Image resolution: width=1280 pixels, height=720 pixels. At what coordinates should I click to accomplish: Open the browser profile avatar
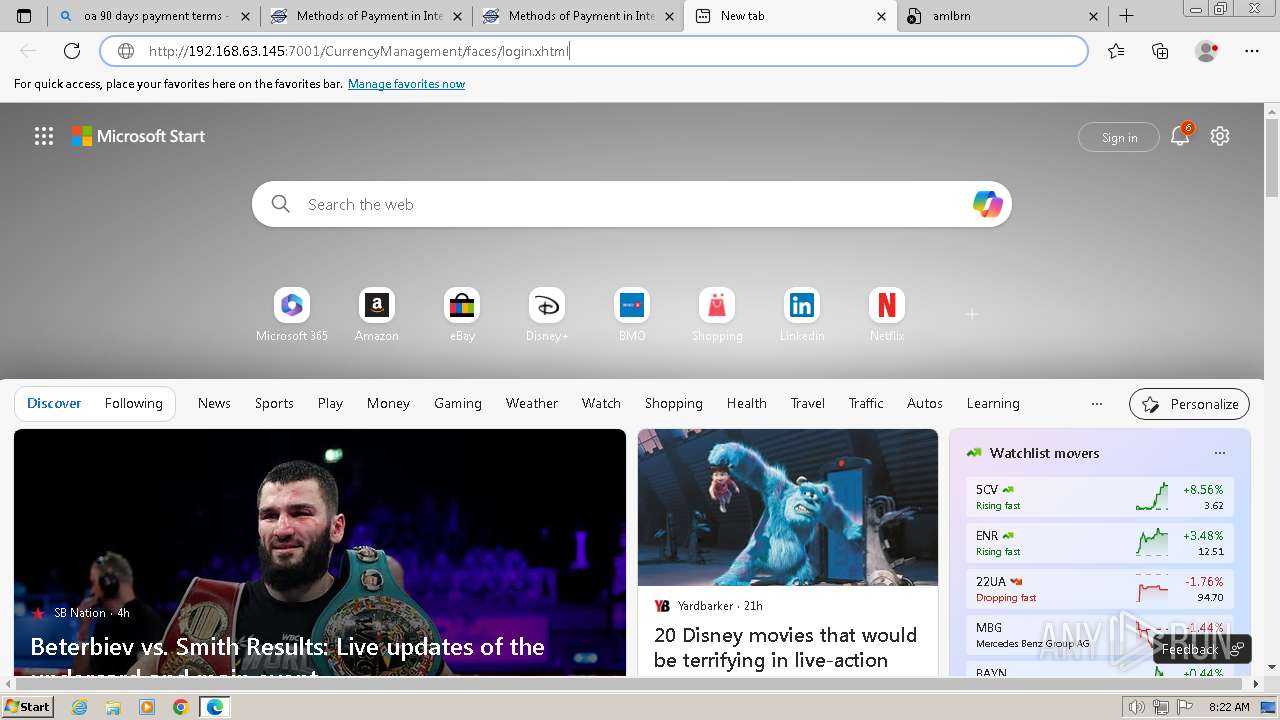click(1206, 51)
